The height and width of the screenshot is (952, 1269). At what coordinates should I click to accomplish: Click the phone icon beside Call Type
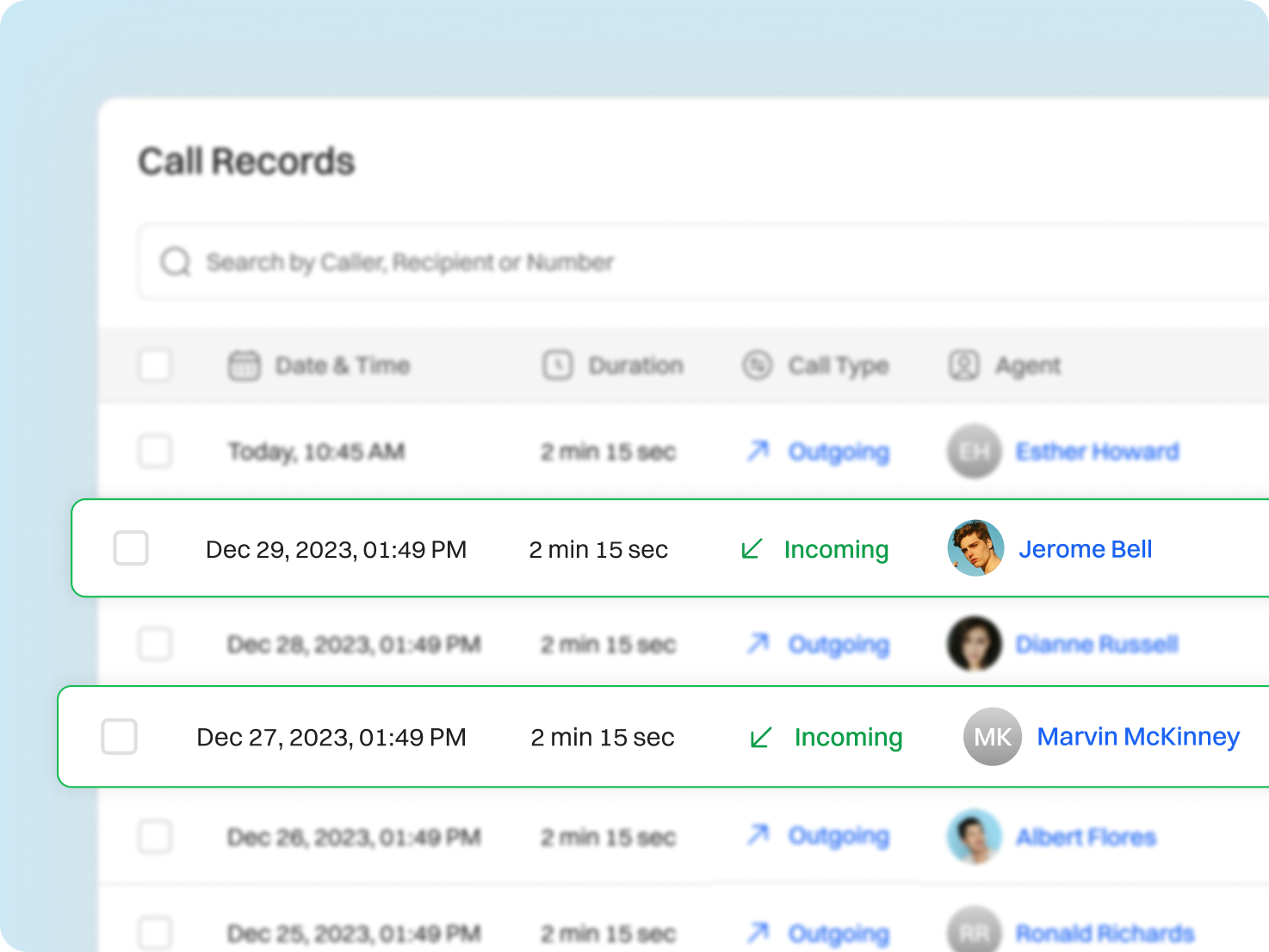[757, 365]
